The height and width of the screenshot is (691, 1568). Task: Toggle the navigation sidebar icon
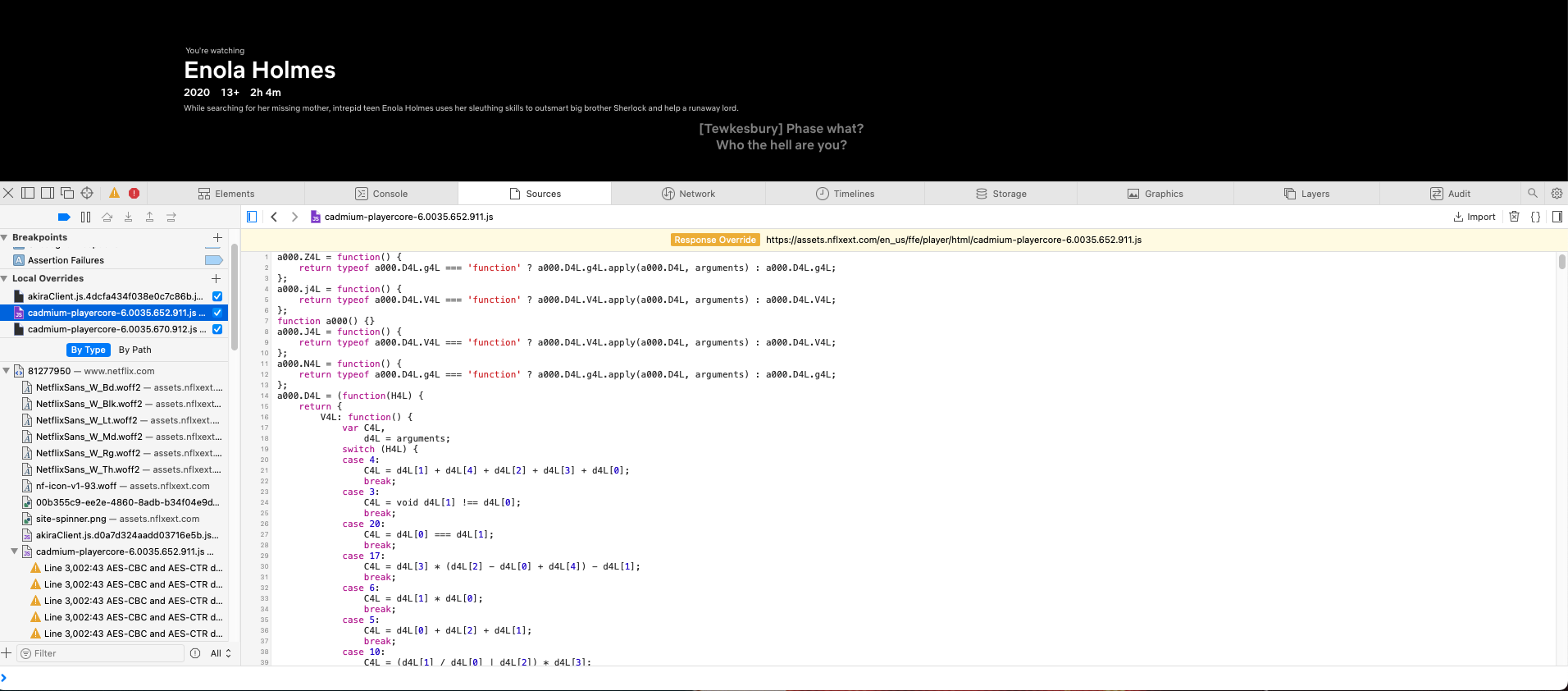pyautogui.click(x=252, y=217)
